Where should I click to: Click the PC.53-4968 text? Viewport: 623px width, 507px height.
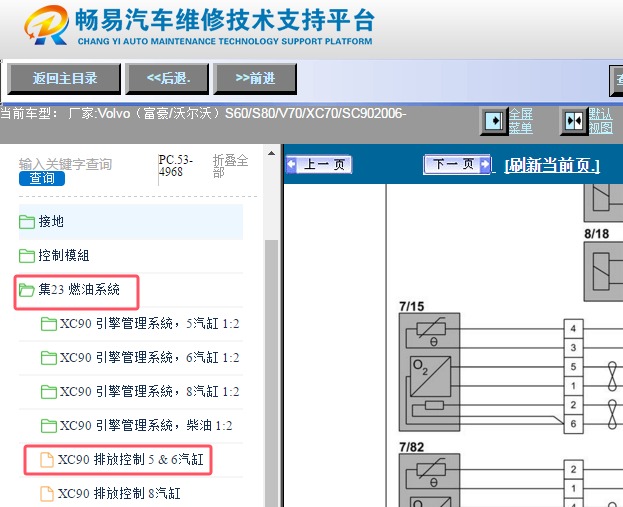175,166
